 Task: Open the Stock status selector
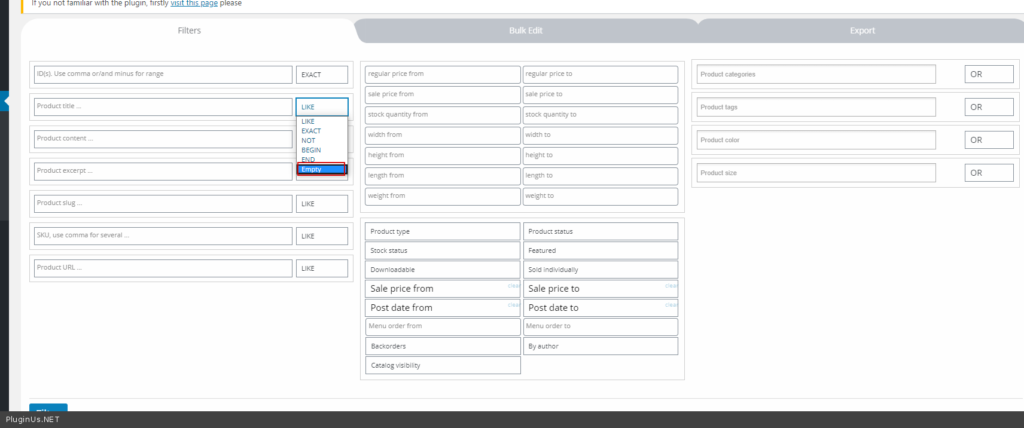[x=442, y=250]
